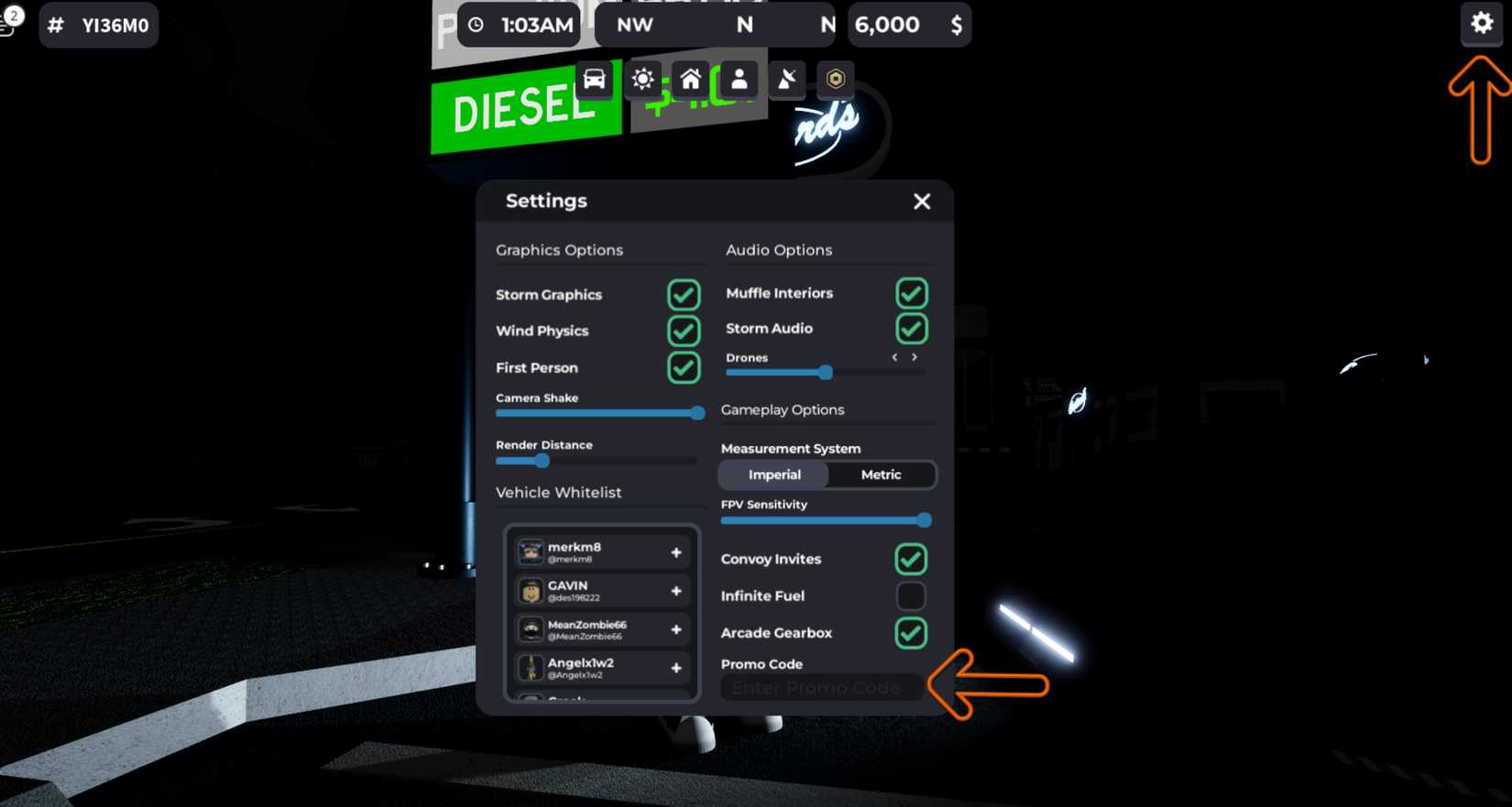Click the Drones right arrow
The height and width of the screenshot is (807, 1512).
click(x=915, y=358)
